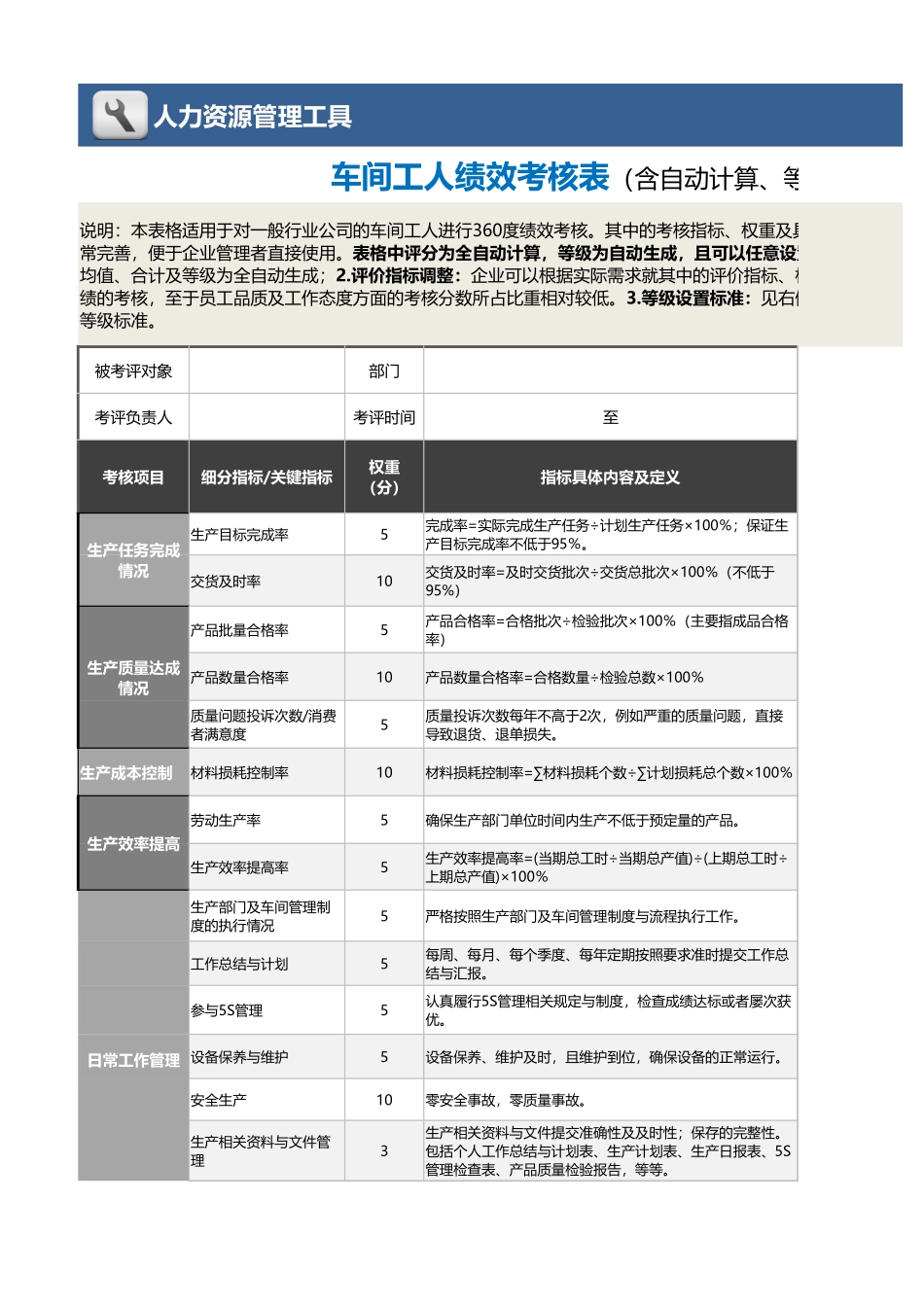Click the weight value for 材料损耗控制率
The width and height of the screenshot is (924, 1307).
pos(384,772)
